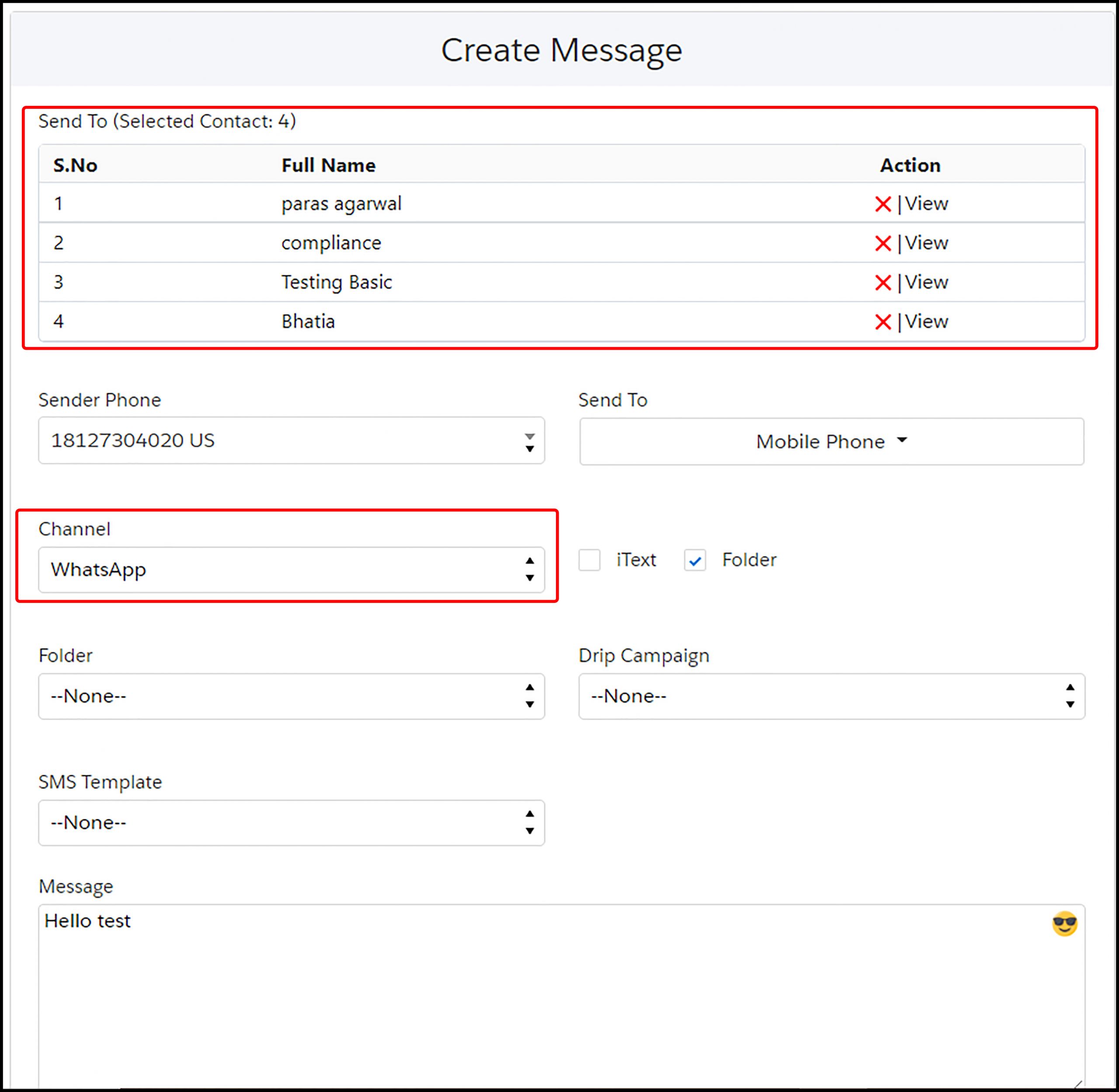Enable the iText checkbox

589,560
